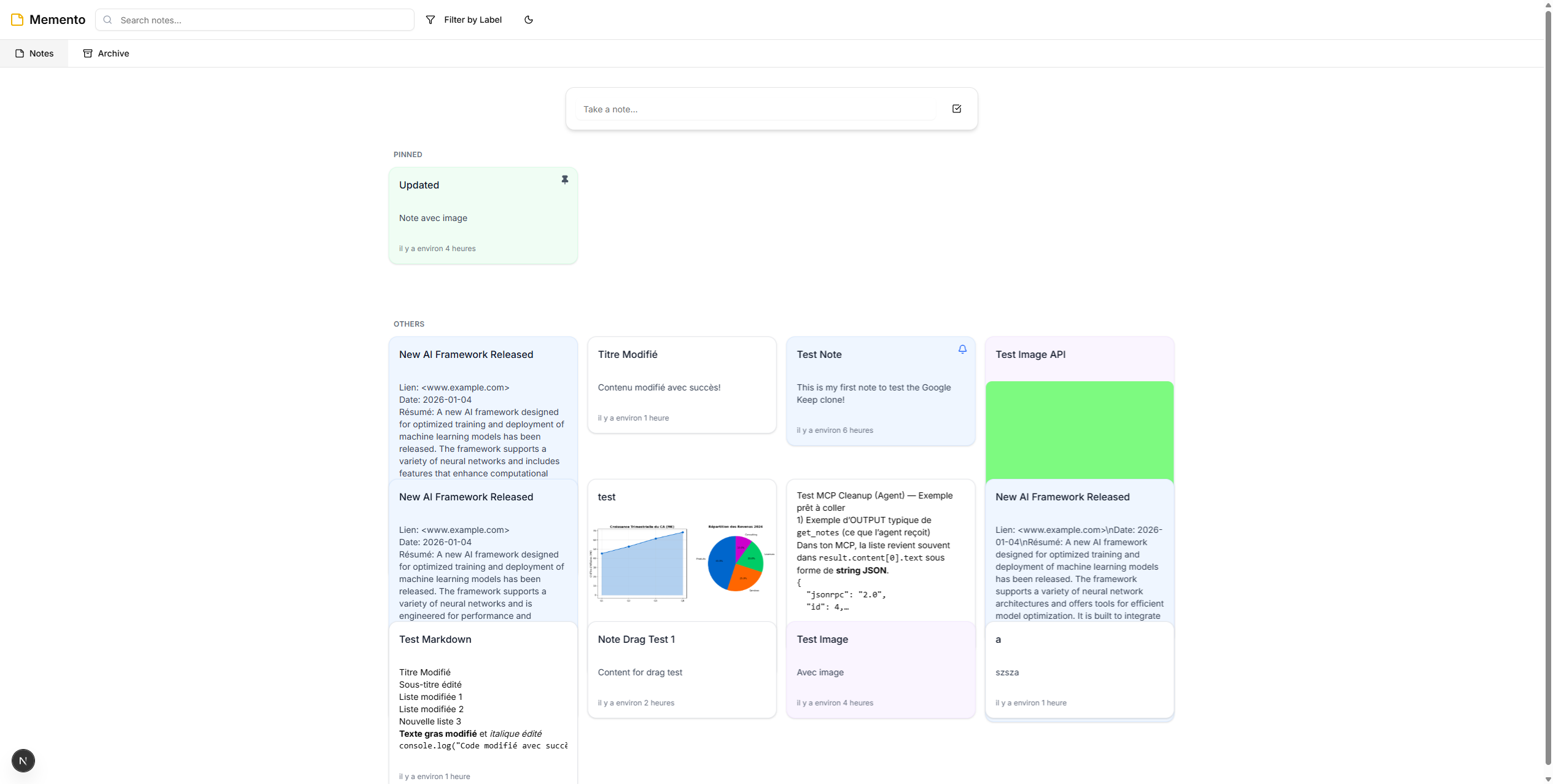Click the bell reminder icon on Test Note

click(962, 349)
